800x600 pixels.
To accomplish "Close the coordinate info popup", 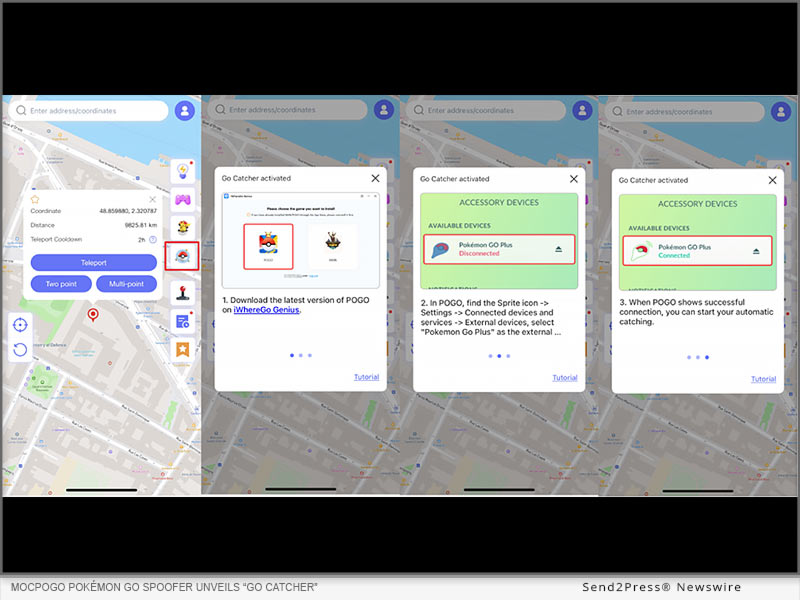I will [152, 199].
